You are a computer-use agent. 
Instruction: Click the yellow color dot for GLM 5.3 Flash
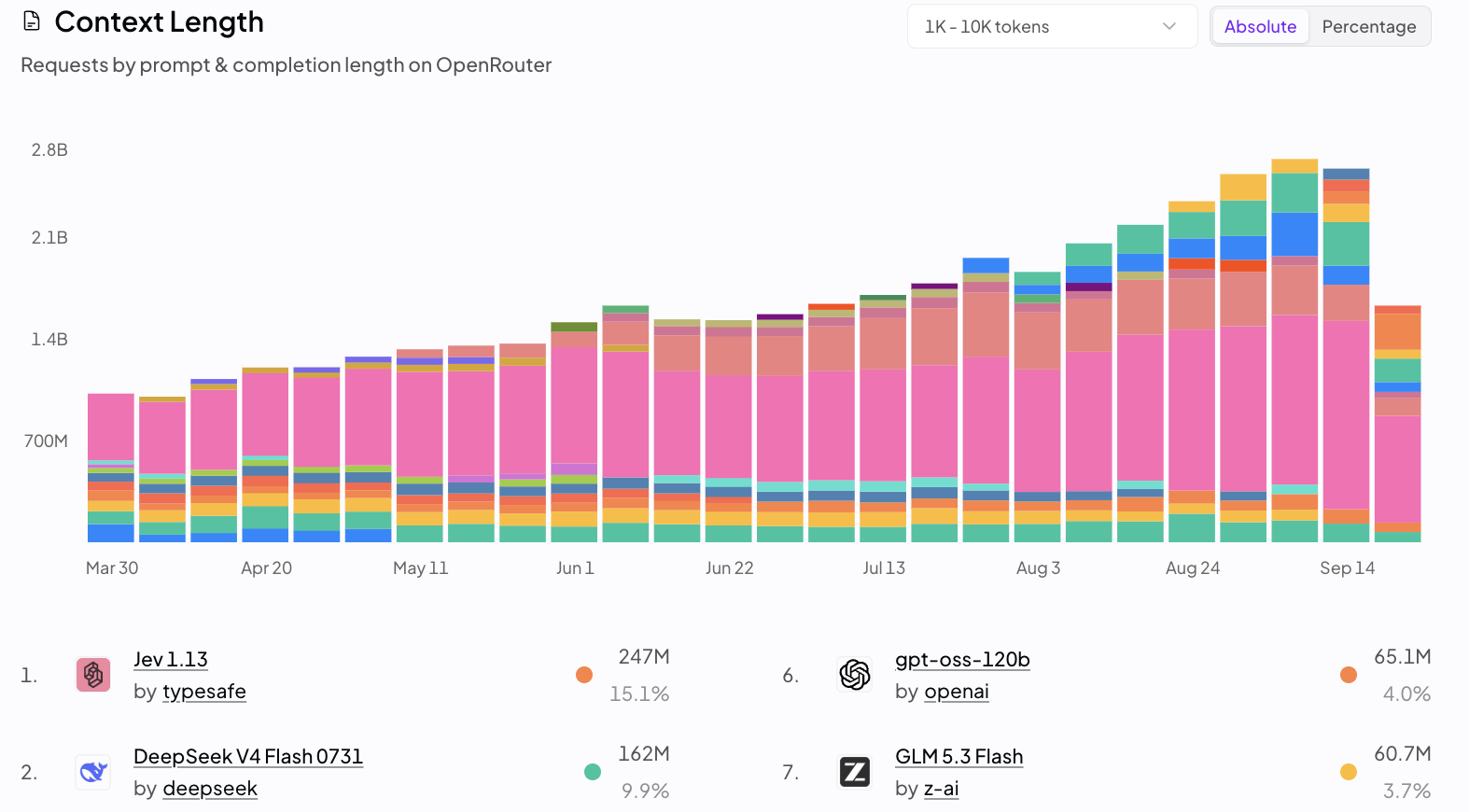click(1349, 772)
